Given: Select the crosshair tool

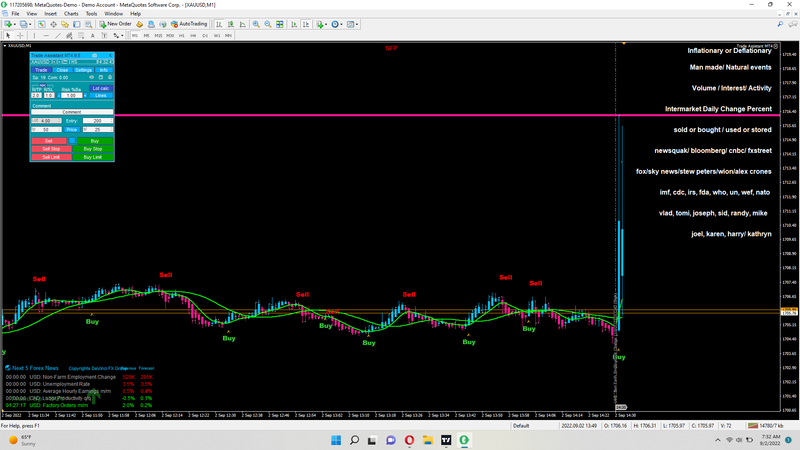Looking at the screenshot, I should coord(20,36).
